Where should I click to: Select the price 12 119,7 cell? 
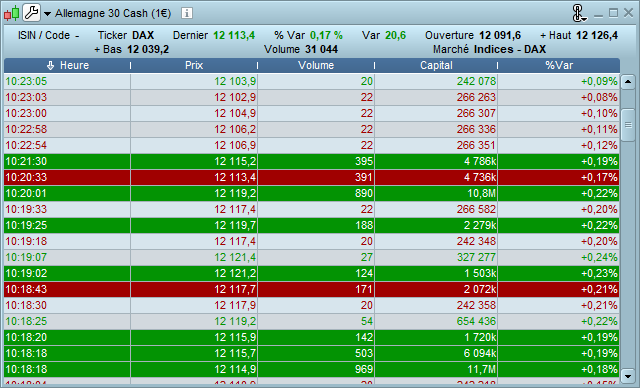(x=194, y=225)
